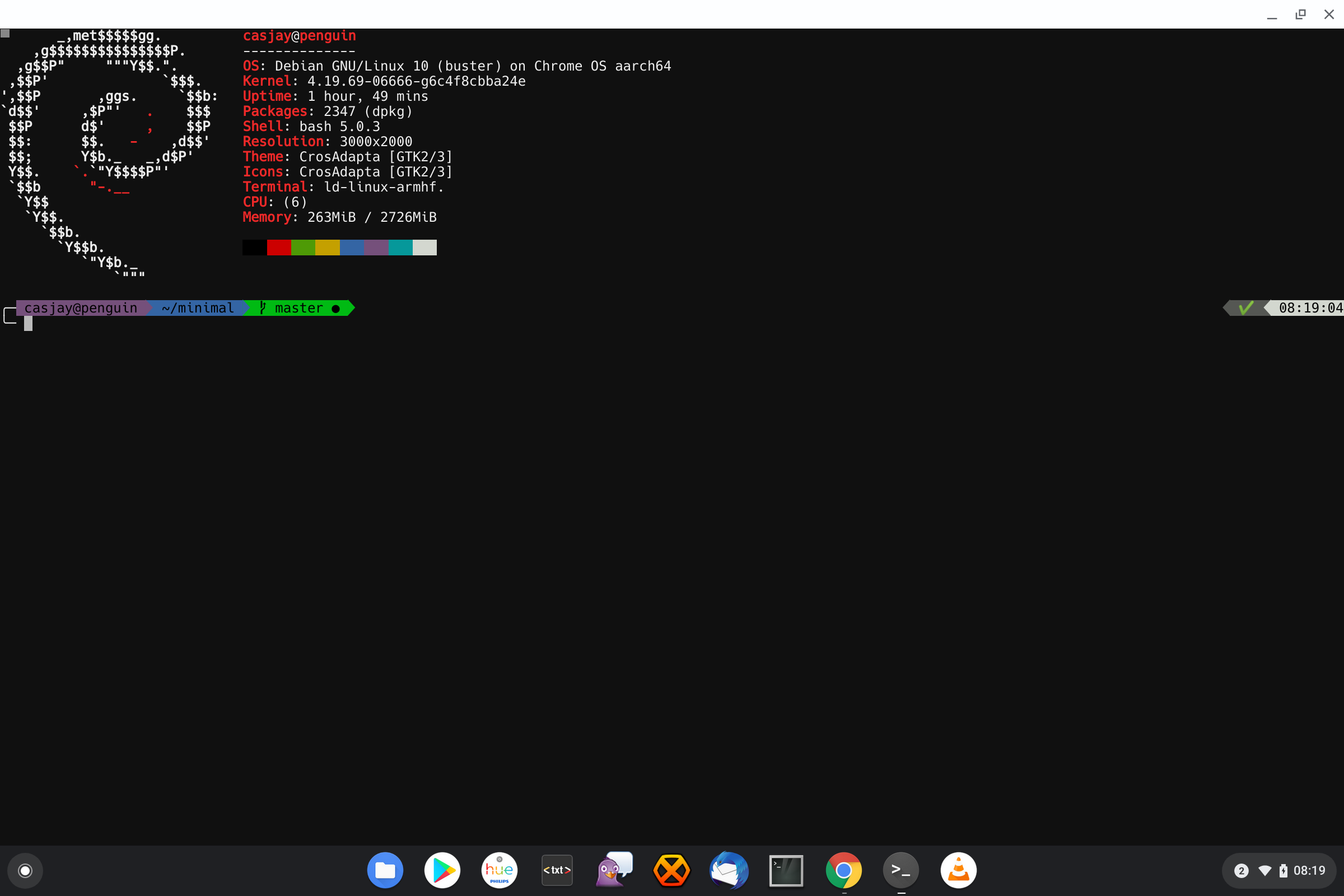This screenshot has width=1344, height=896.
Task: Open the Philips Hue app
Action: click(x=500, y=870)
